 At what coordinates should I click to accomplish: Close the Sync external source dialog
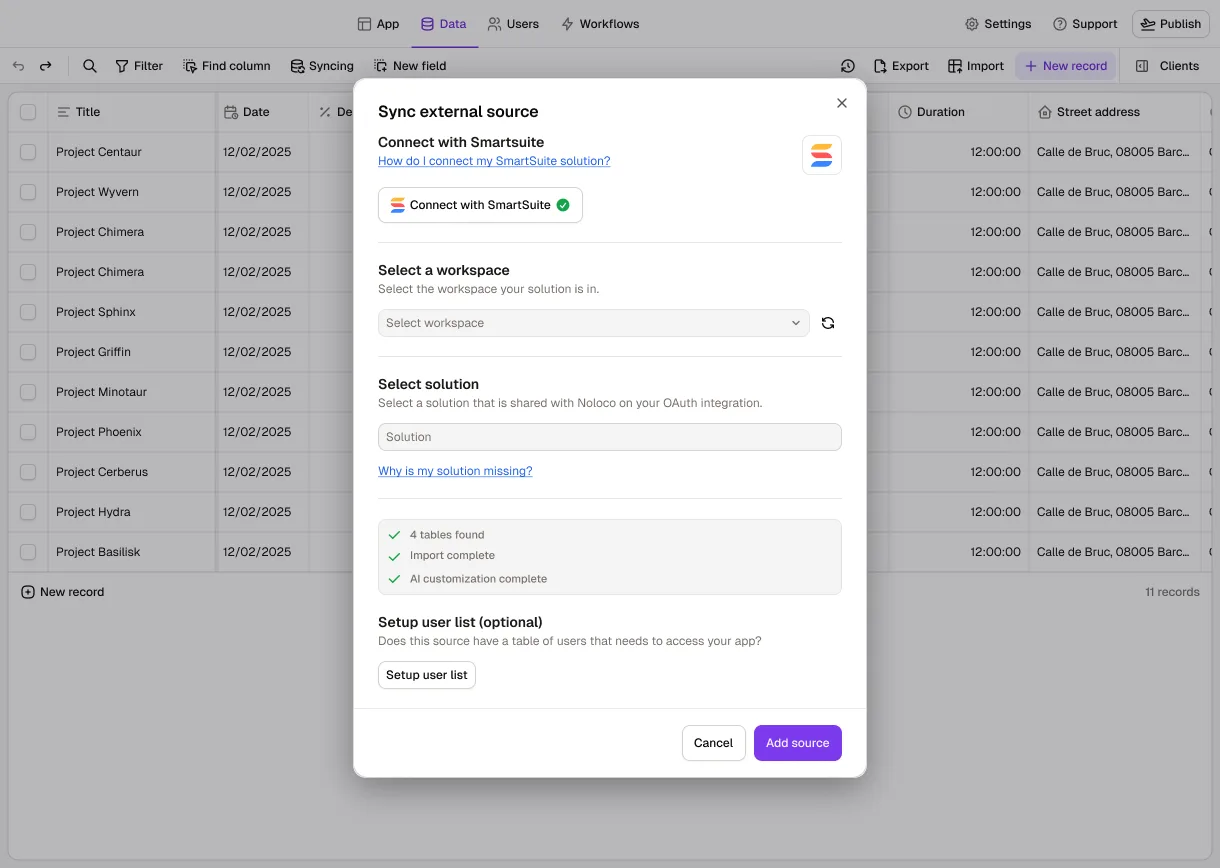coord(842,103)
